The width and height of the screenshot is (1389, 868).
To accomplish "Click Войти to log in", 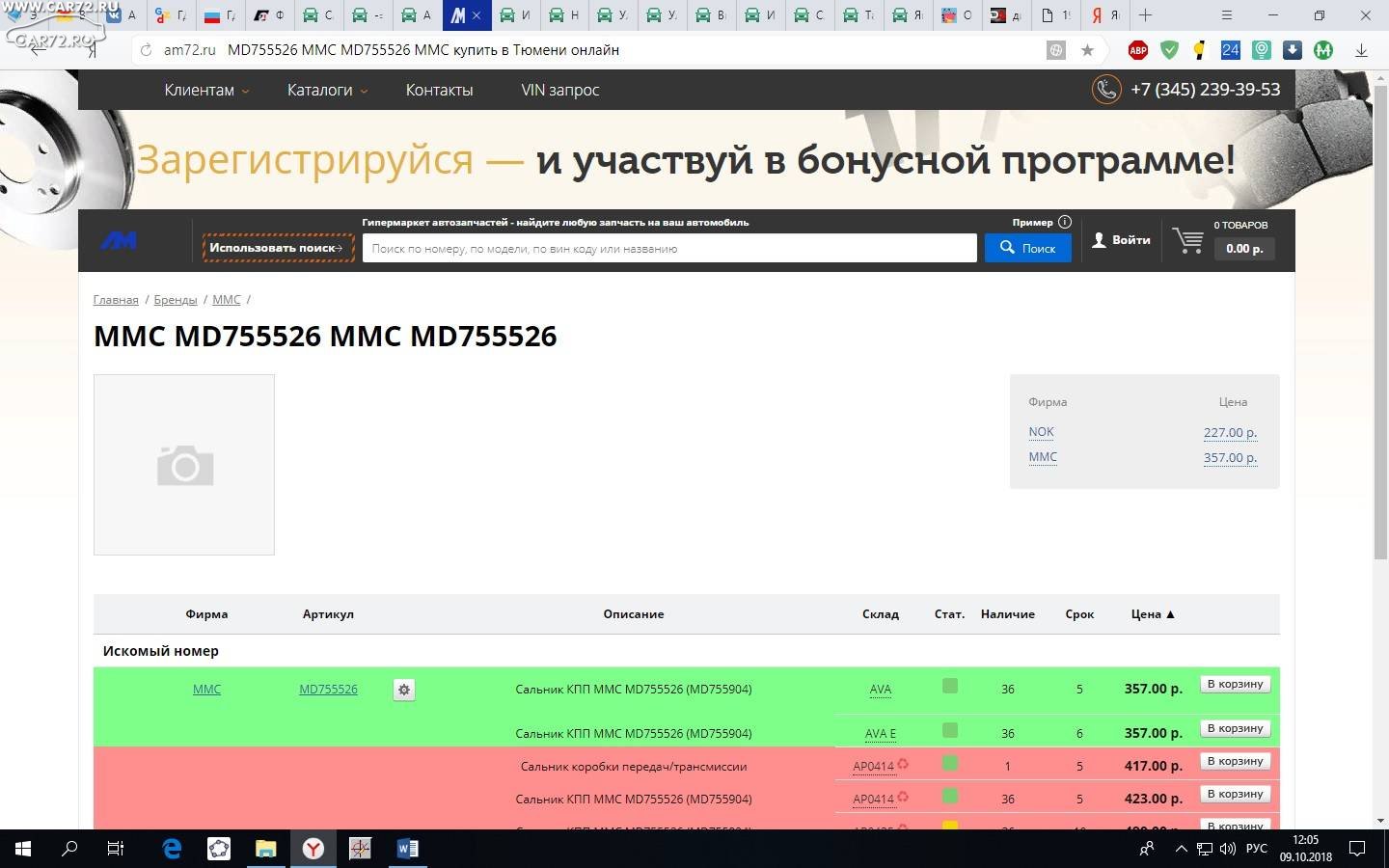I will tap(1121, 240).
